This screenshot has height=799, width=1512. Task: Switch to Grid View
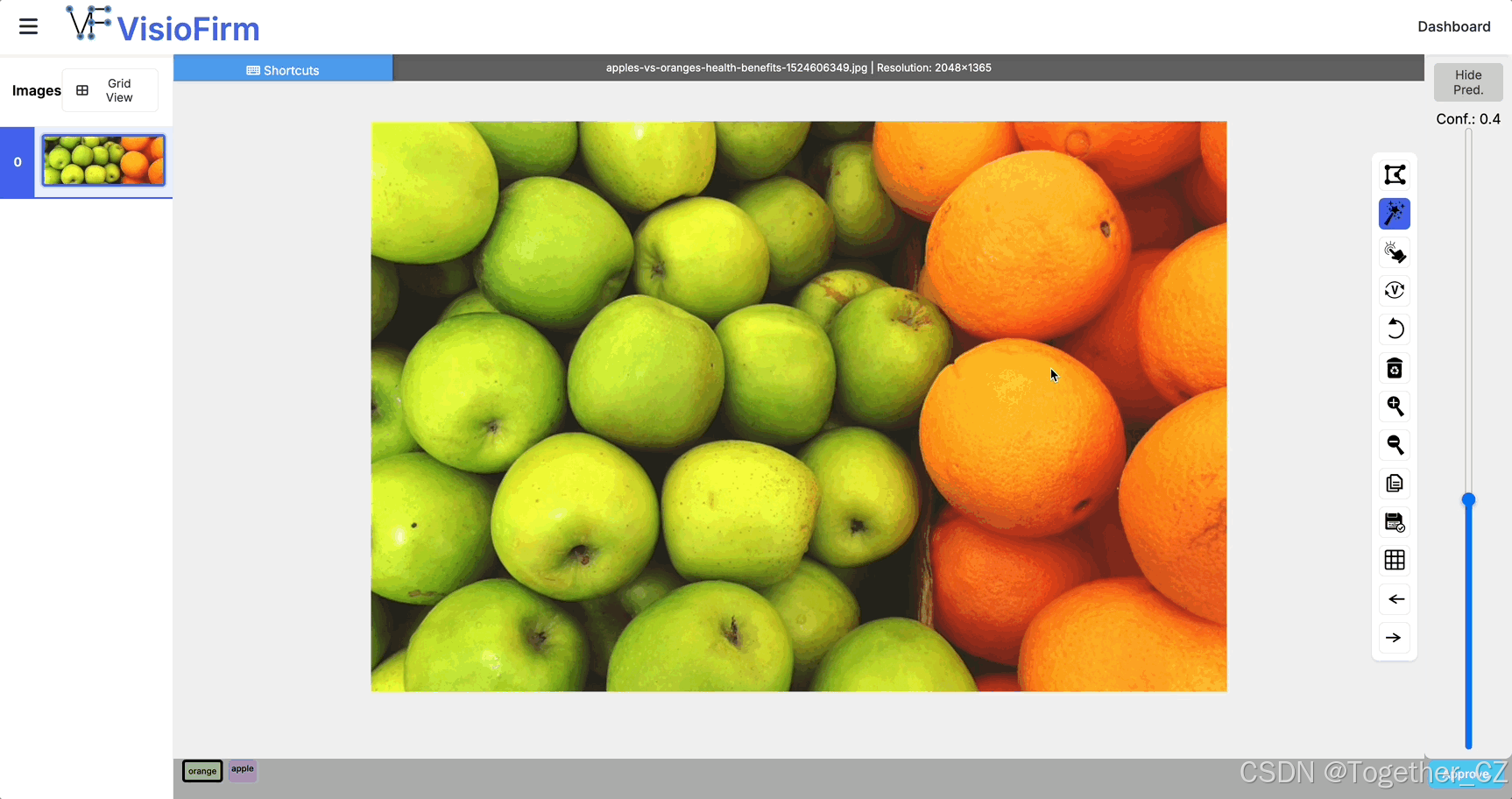point(110,90)
